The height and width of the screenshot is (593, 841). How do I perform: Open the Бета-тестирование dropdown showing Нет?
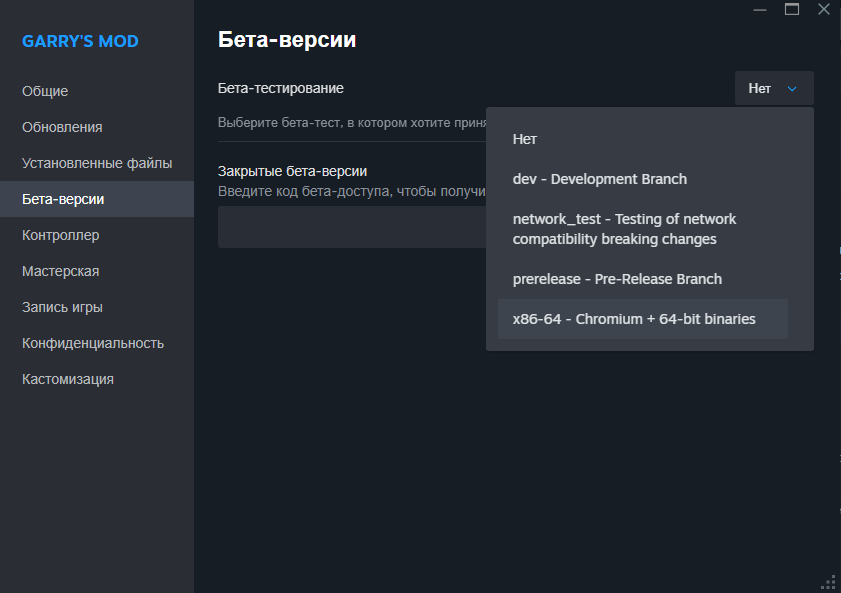pyautogui.click(x=773, y=88)
